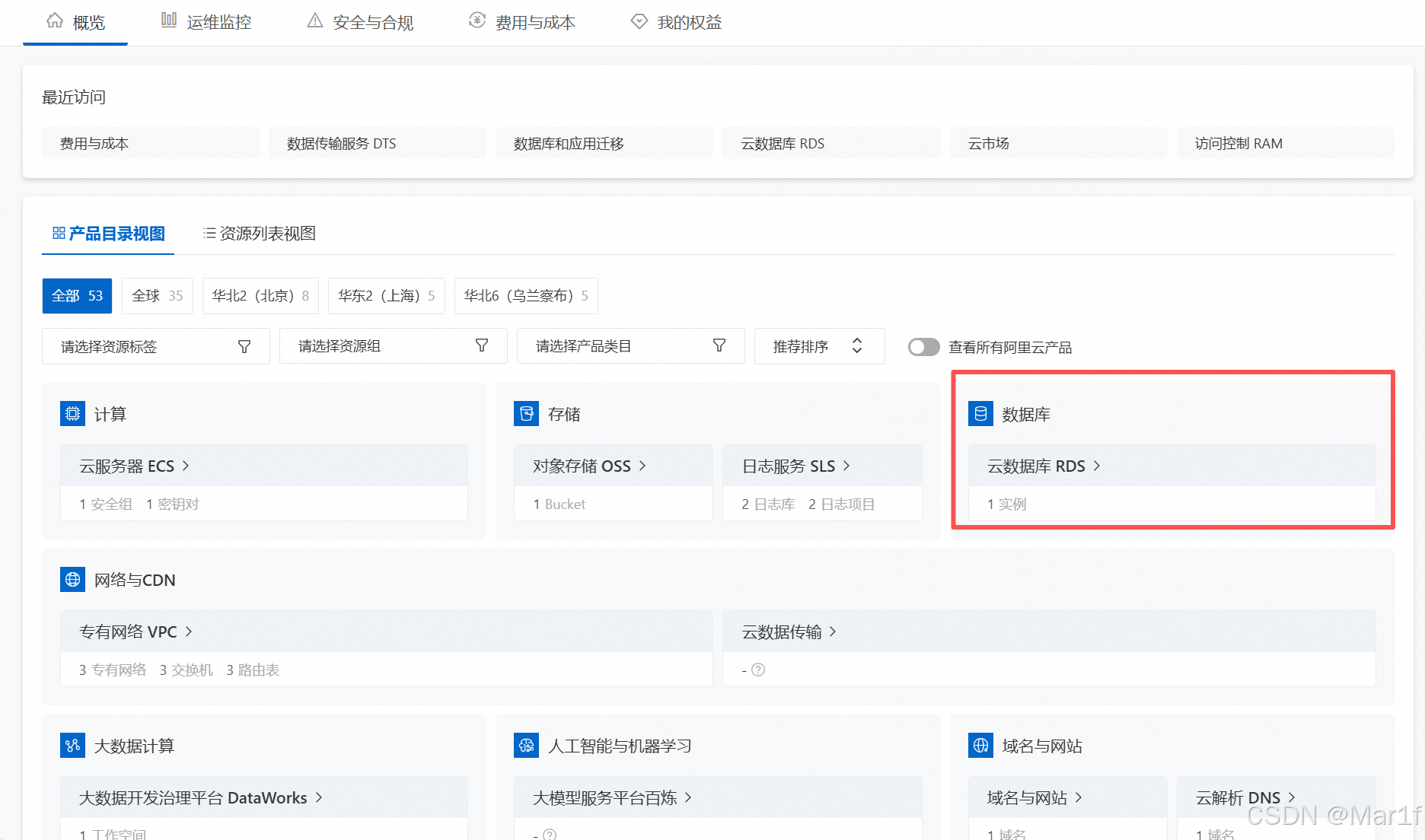This screenshot has height=840, width=1425.
Task: Click the home icon beside 概览
Action: [55, 21]
